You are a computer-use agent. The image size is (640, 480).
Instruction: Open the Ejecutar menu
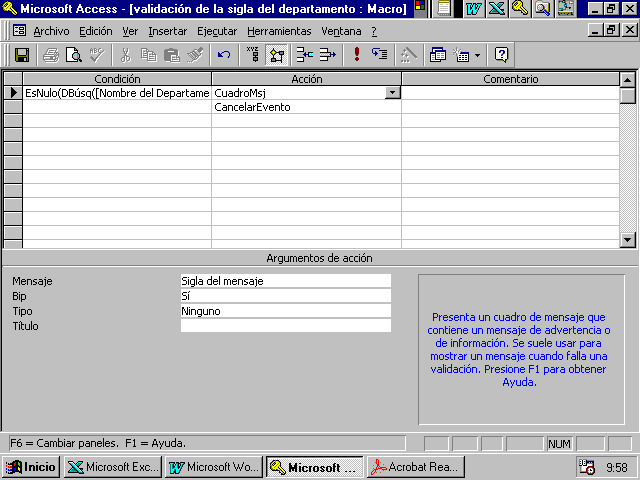click(x=217, y=31)
